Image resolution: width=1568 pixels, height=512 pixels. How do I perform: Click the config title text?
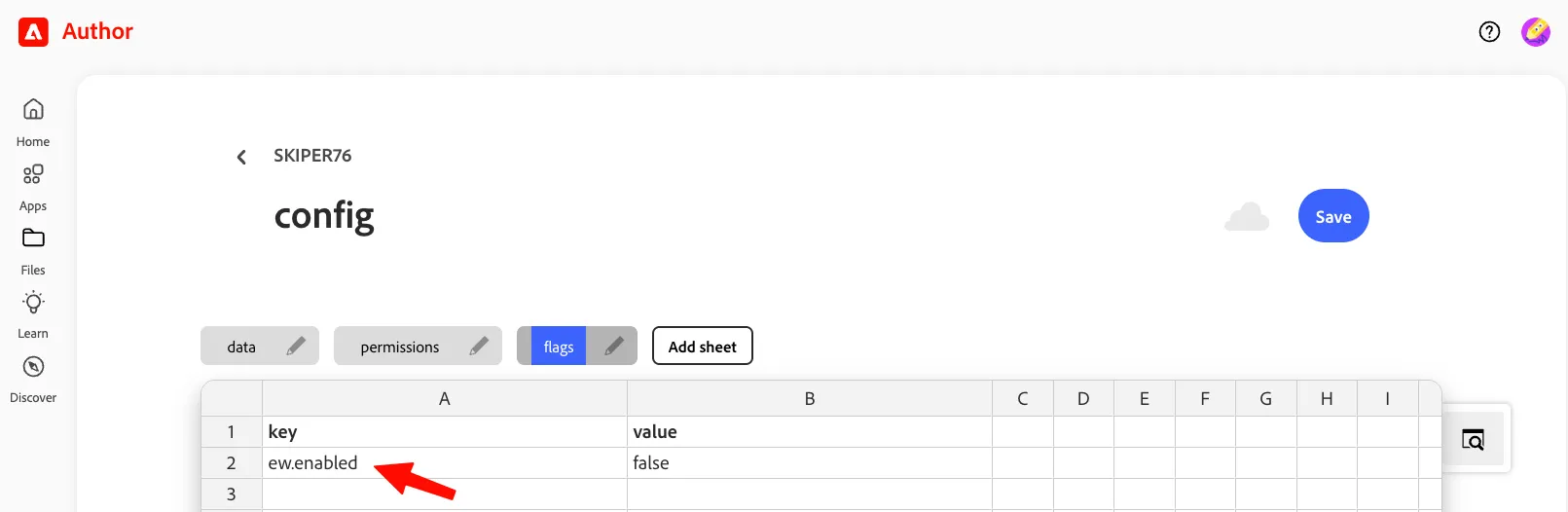[324, 216]
